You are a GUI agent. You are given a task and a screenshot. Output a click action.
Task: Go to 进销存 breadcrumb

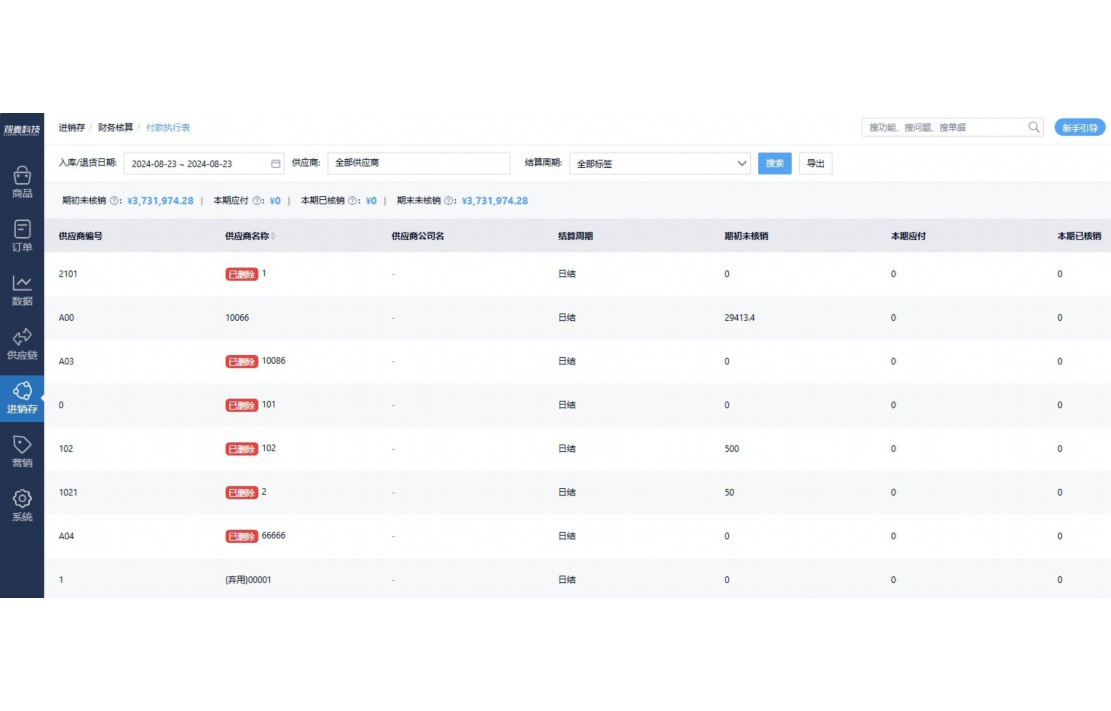[72, 128]
